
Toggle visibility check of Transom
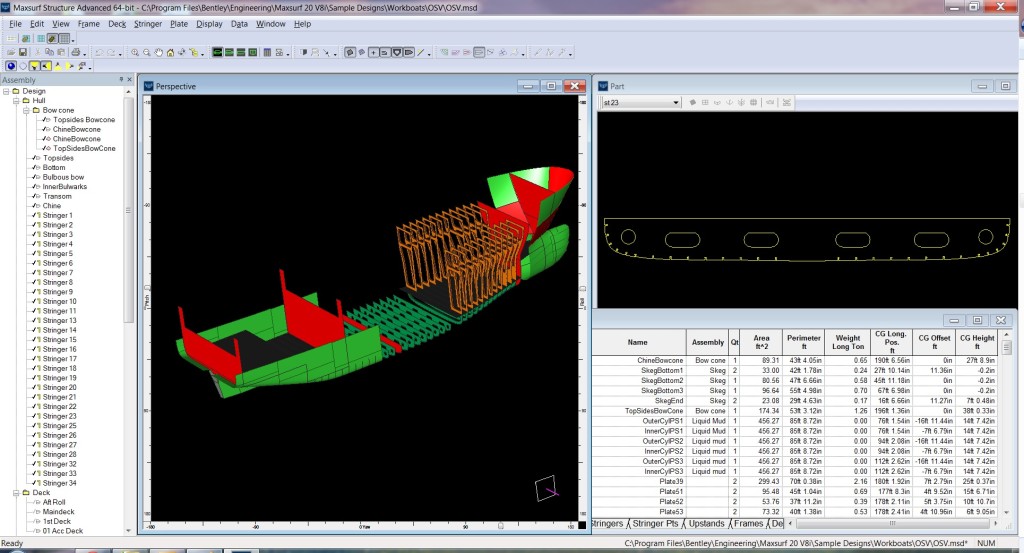[x=36, y=196]
